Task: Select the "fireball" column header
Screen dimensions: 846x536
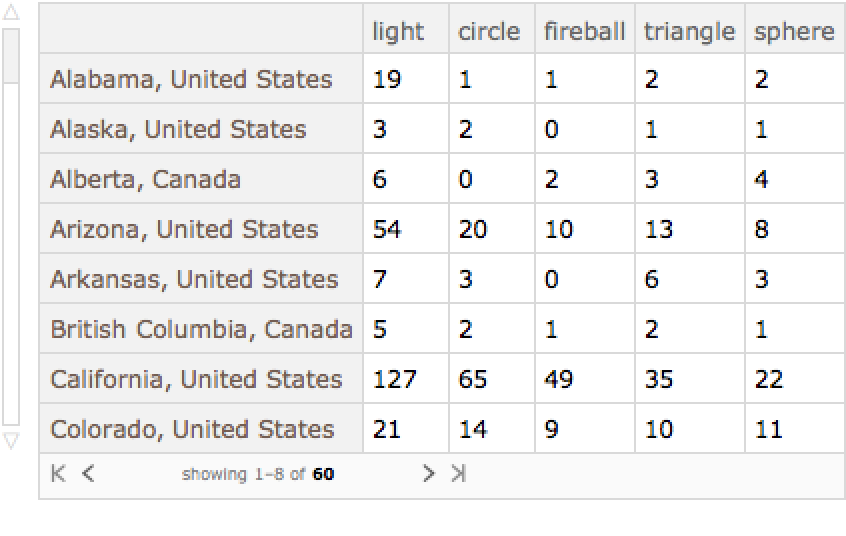Action: coord(584,31)
